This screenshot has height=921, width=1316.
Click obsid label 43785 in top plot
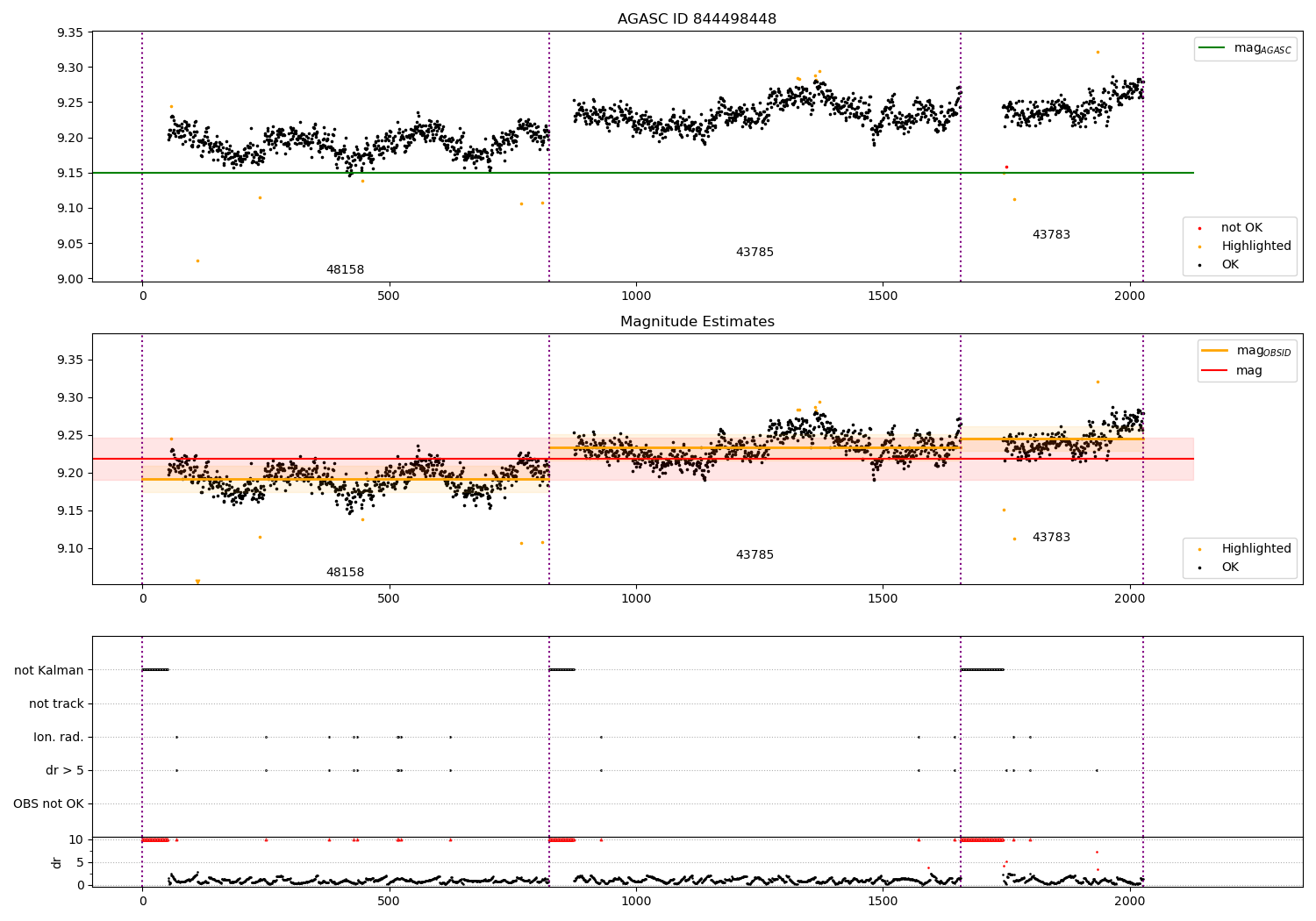coord(755,253)
